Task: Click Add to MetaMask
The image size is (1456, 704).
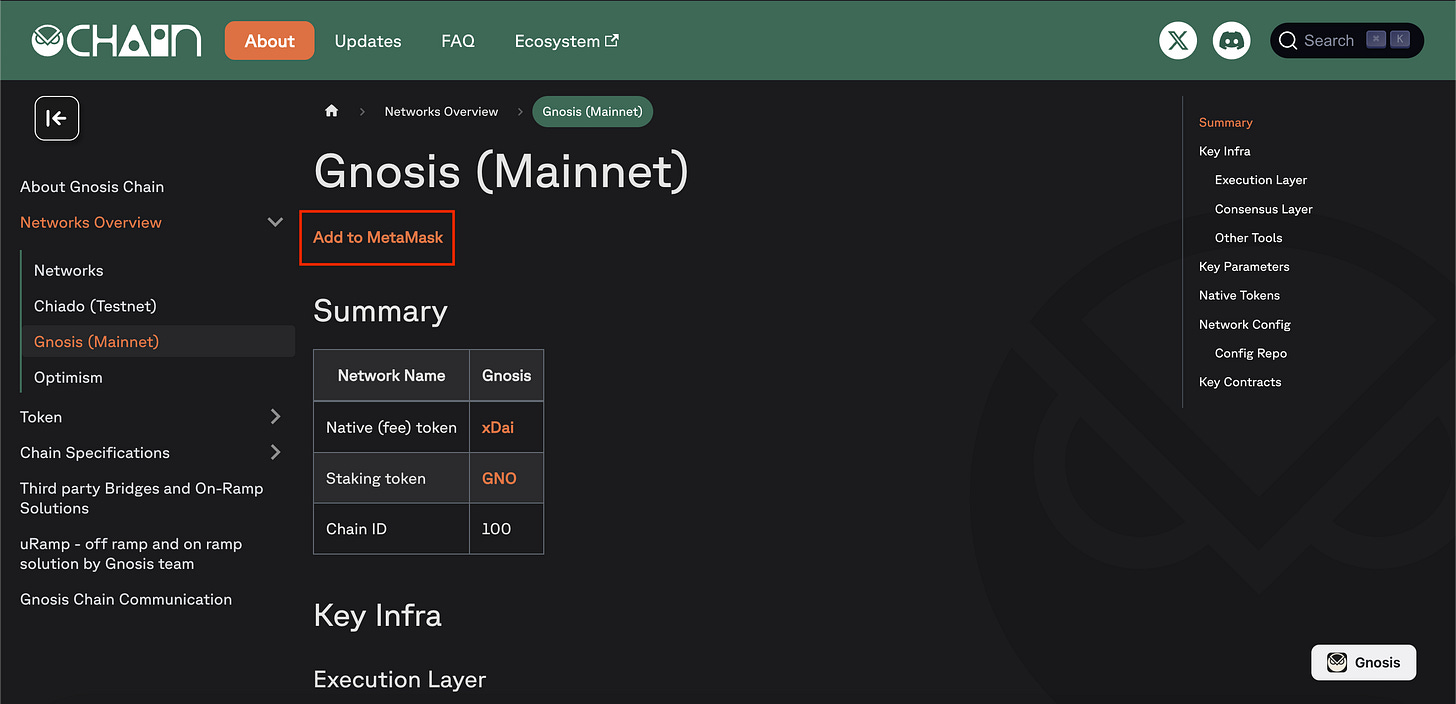Action: (x=377, y=238)
